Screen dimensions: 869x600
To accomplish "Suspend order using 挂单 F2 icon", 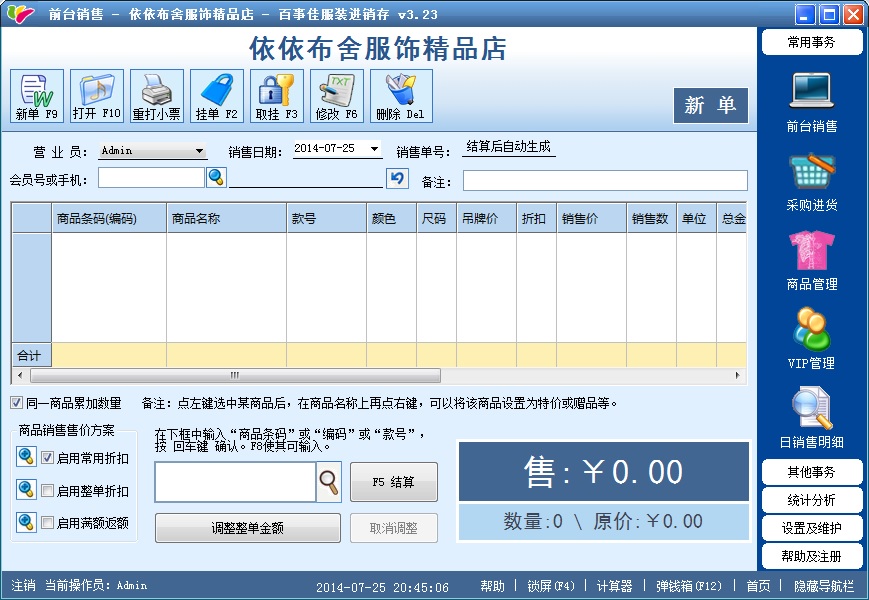I will 217,96.
